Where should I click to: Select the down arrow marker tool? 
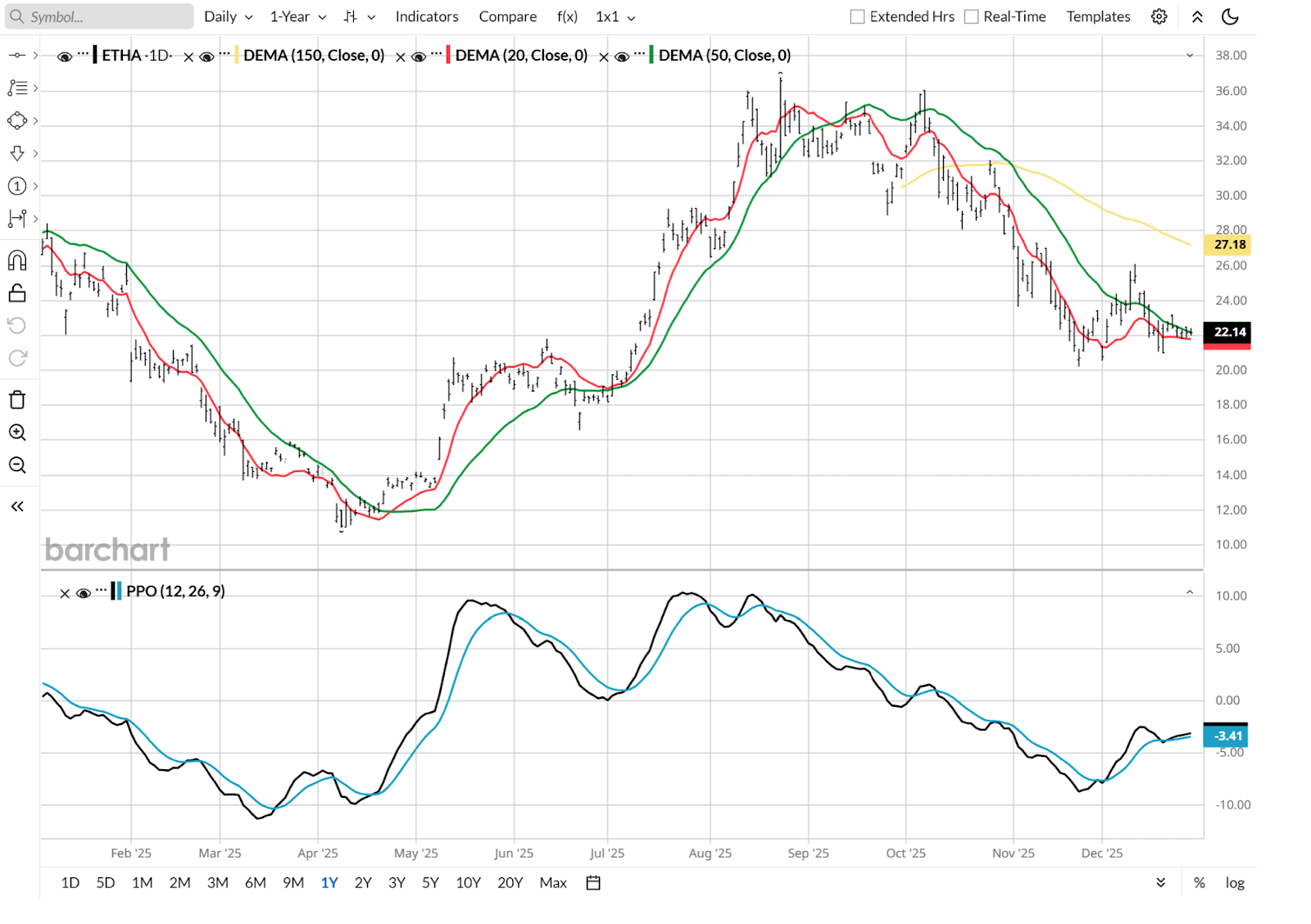17,153
